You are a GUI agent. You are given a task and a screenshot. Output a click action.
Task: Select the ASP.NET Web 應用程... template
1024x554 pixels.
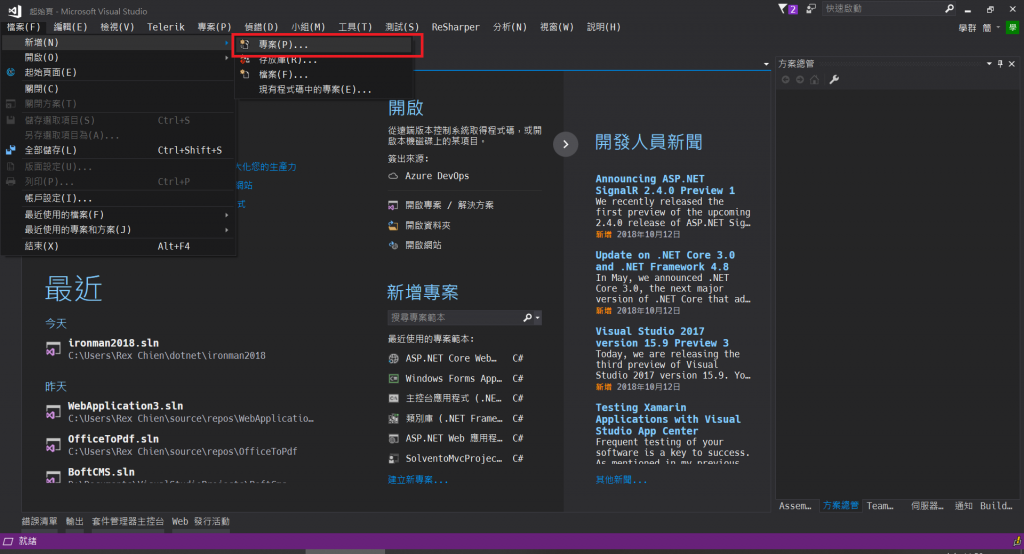coord(454,438)
